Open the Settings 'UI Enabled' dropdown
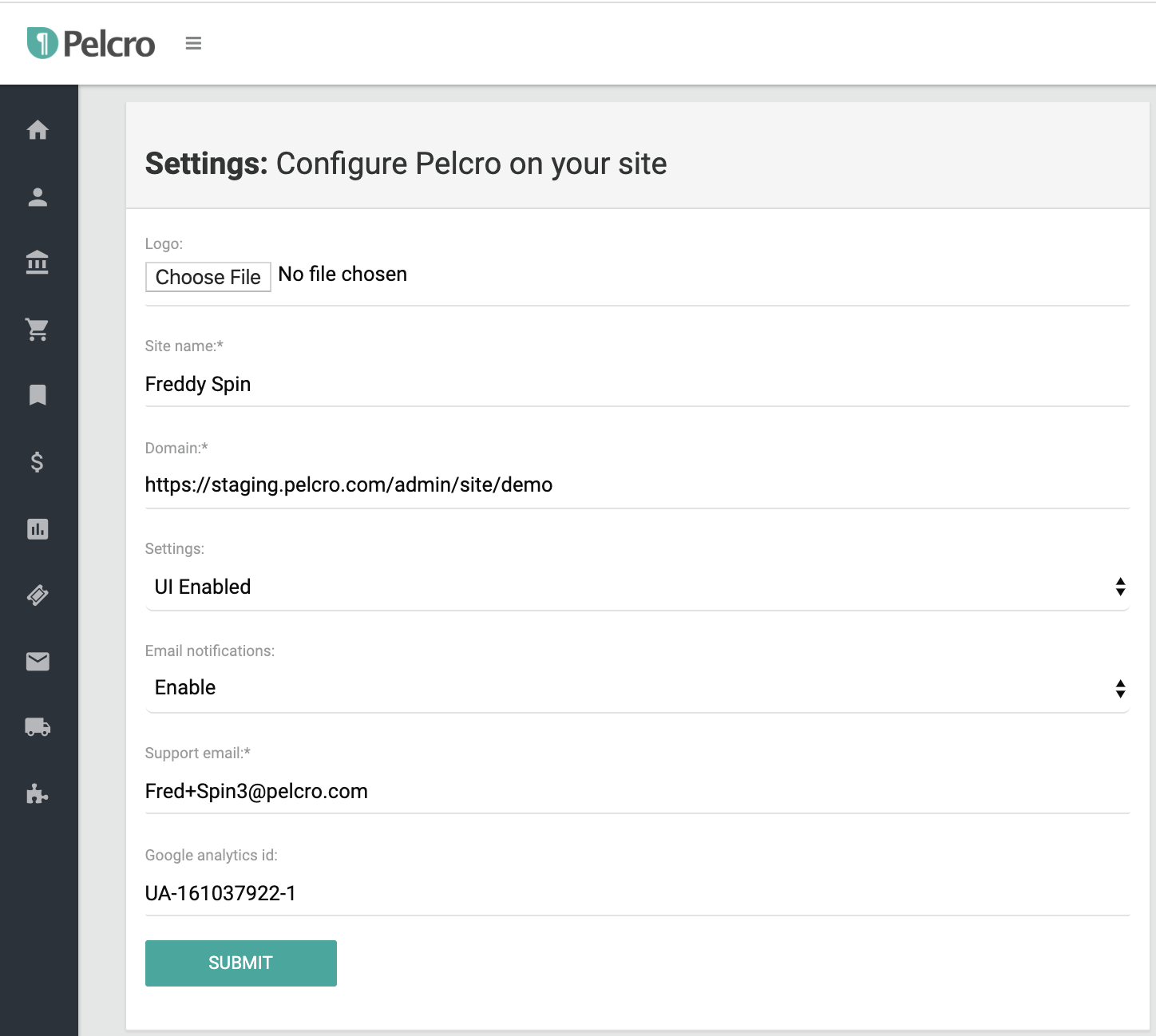The width and height of the screenshot is (1156, 1036). click(x=637, y=587)
